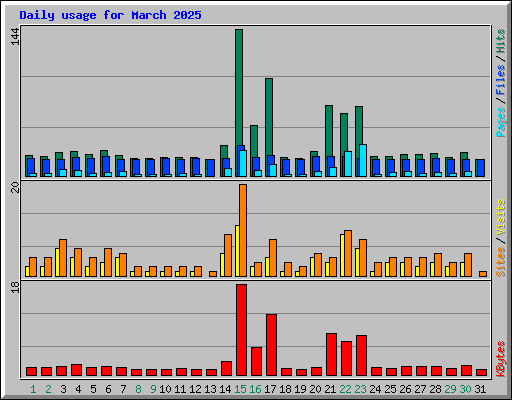Click the day 15 axis label
512x400 pixels.
(x=240, y=389)
